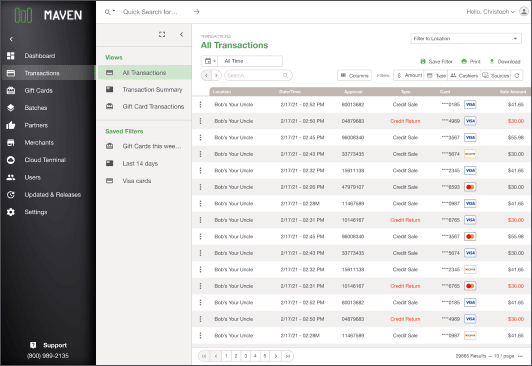Open the Hello, Christoph user menu
The height and width of the screenshot is (366, 532).
pos(490,12)
